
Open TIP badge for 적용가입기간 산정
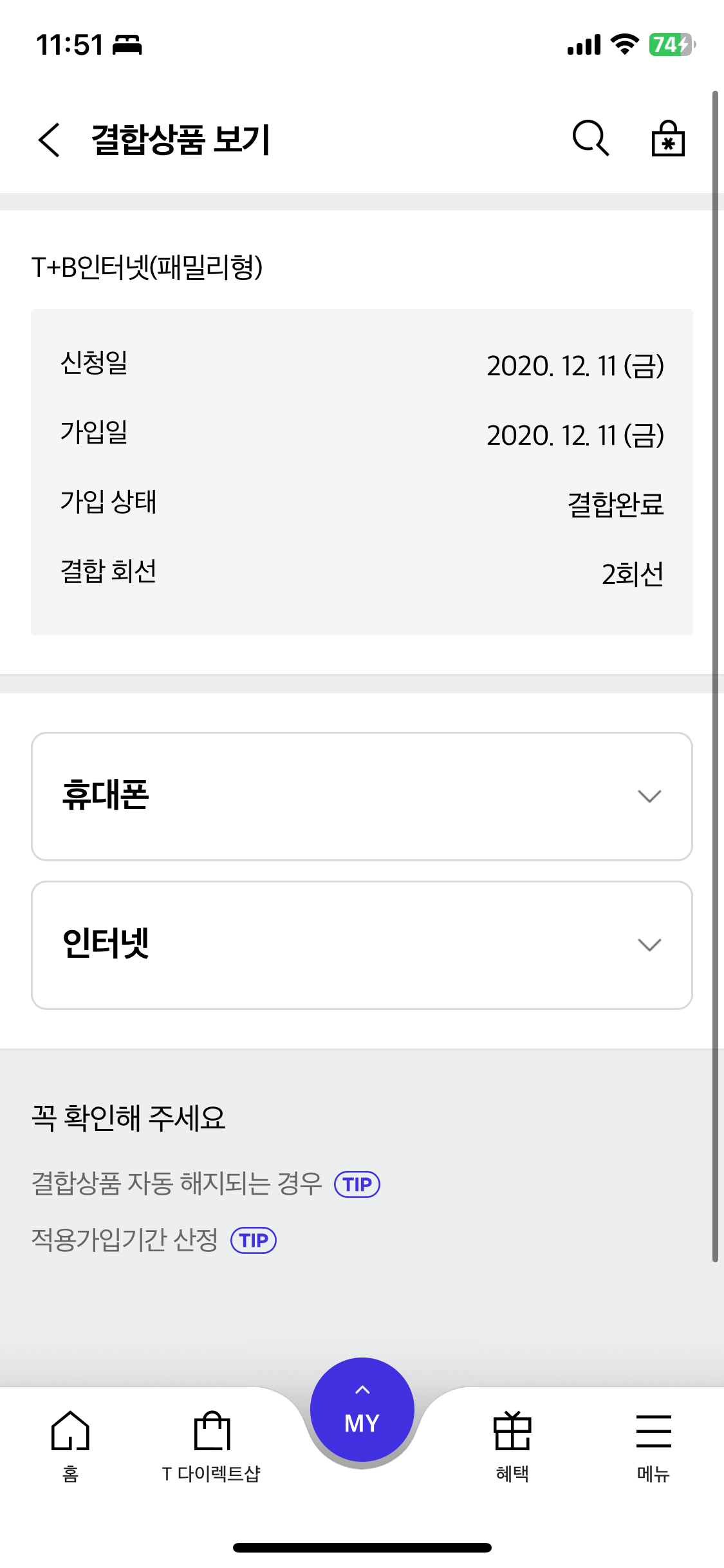pyautogui.click(x=254, y=1240)
